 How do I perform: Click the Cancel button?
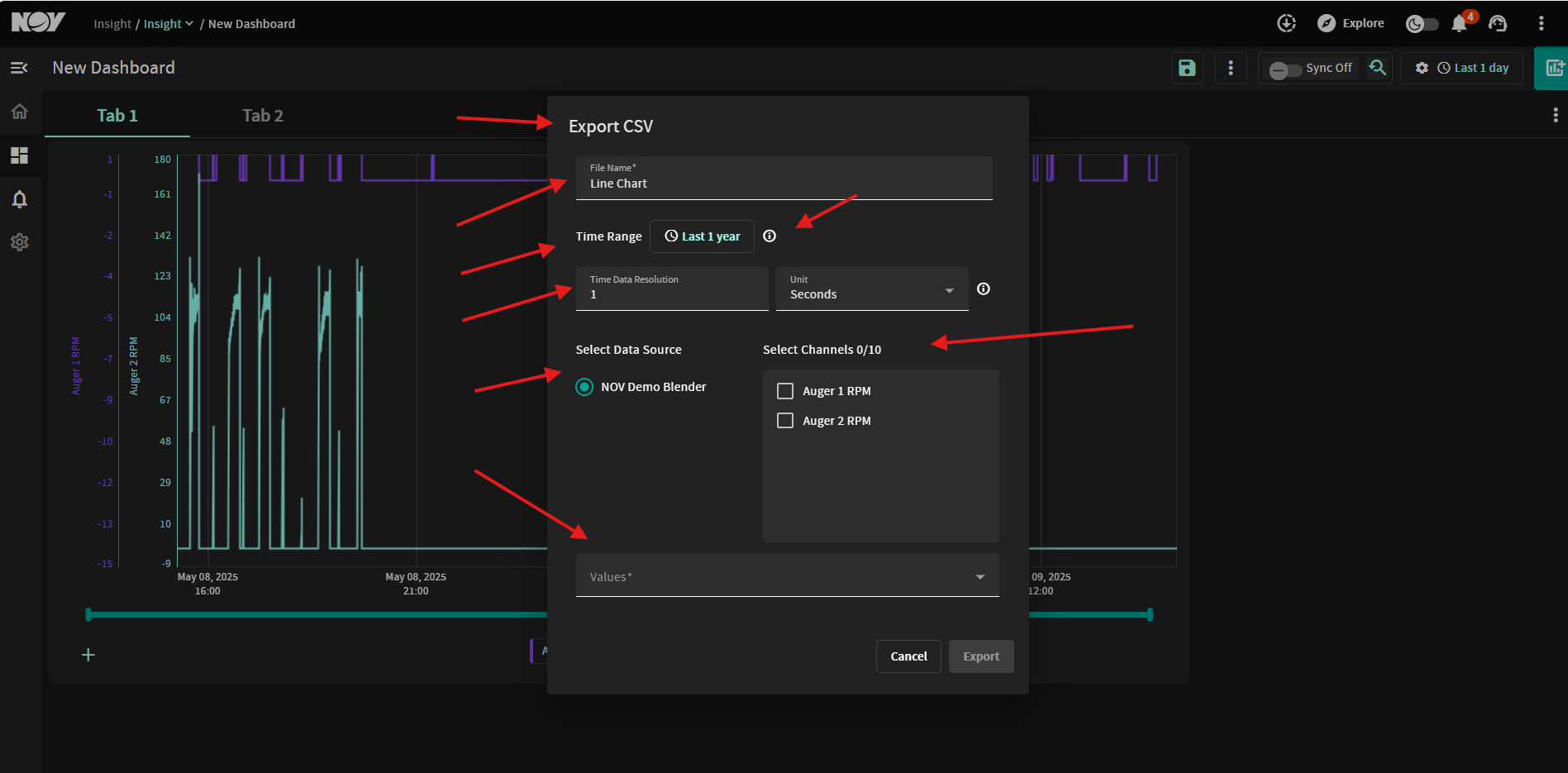click(908, 656)
